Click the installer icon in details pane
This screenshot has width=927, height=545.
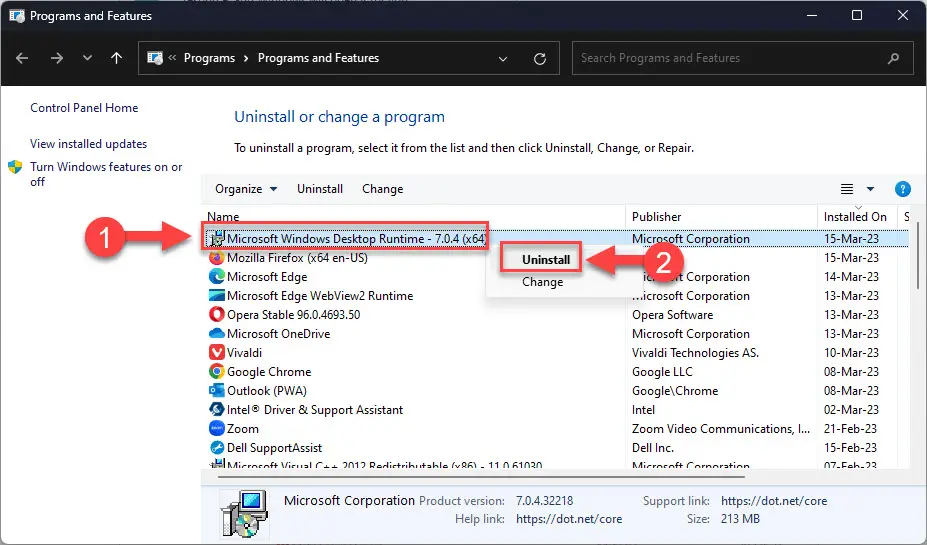click(x=244, y=513)
